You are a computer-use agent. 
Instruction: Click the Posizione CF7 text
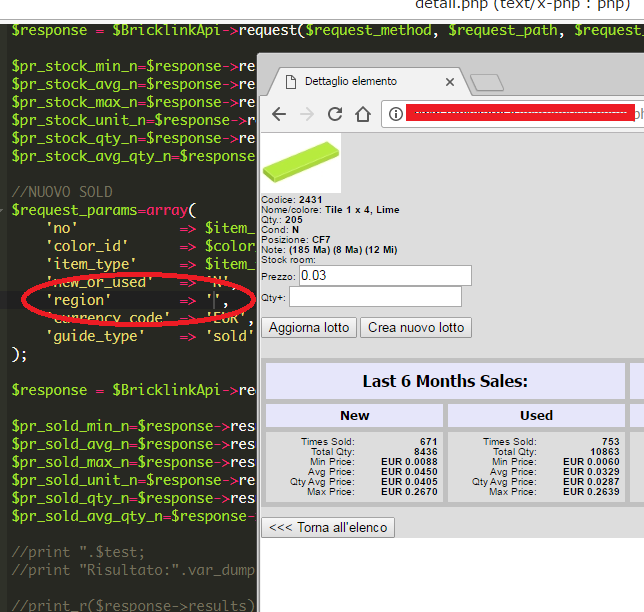[296, 239]
